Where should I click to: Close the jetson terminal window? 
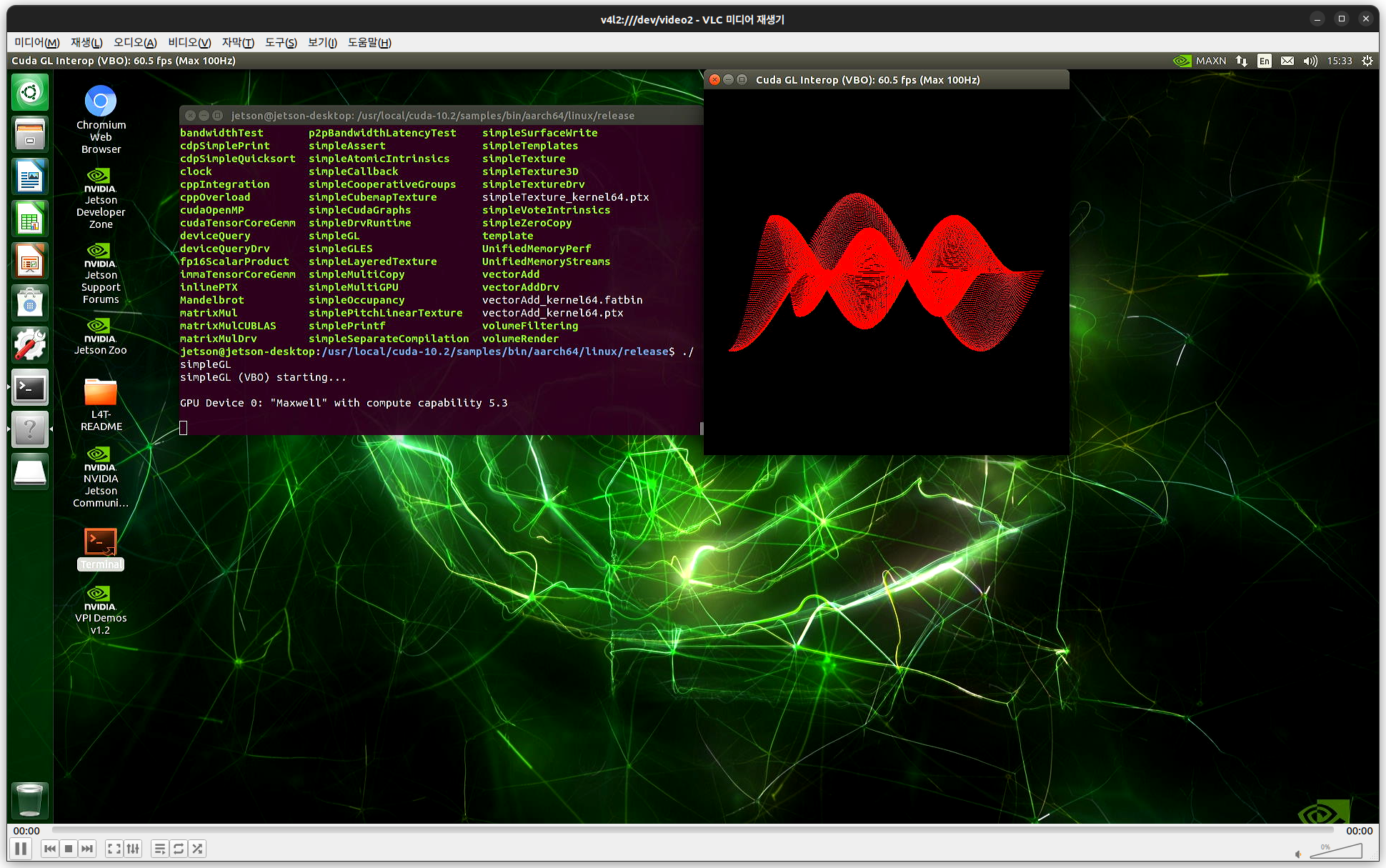pos(190,116)
